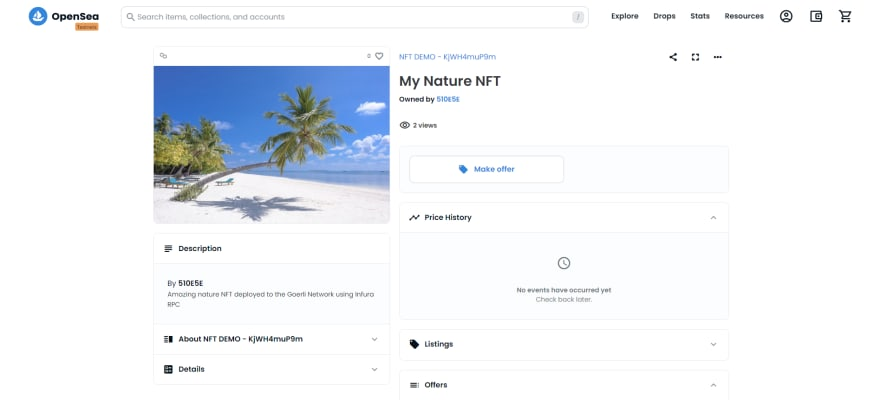Click the search items input field
Viewport: 880px width, 400px height.
tap(350, 17)
